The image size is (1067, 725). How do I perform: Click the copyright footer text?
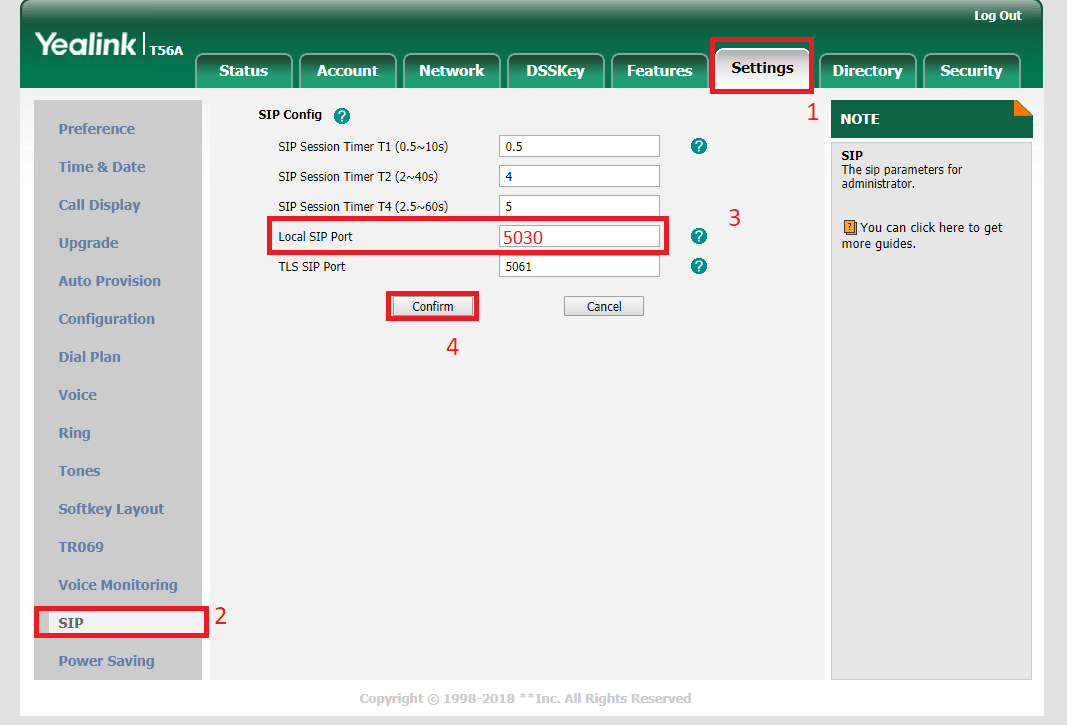tap(525, 698)
